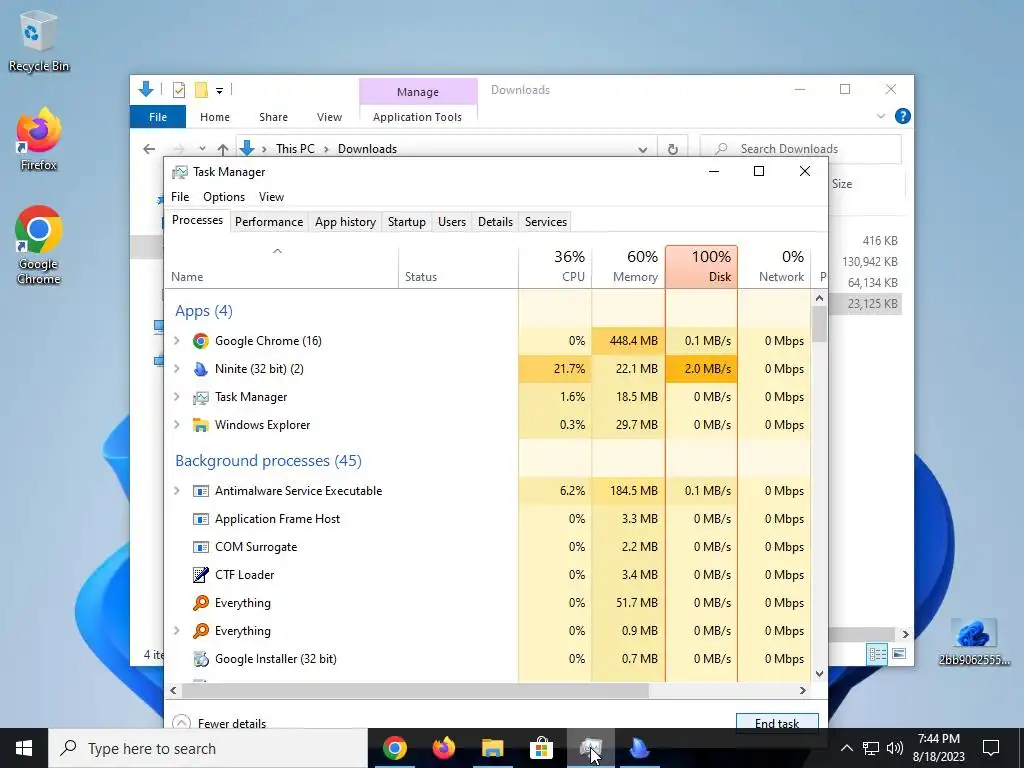1024x768 pixels.
Task: Collapse details with Fewer details chevron
Action: (182, 722)
